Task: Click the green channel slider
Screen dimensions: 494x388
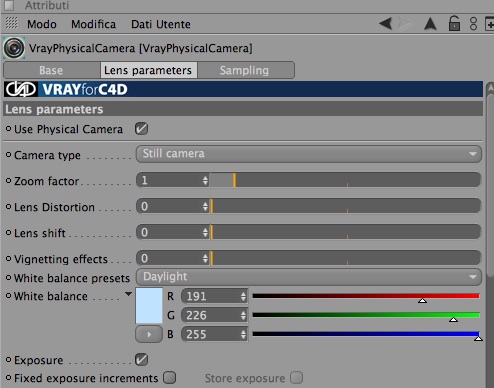Action: [x=366, y=315]
